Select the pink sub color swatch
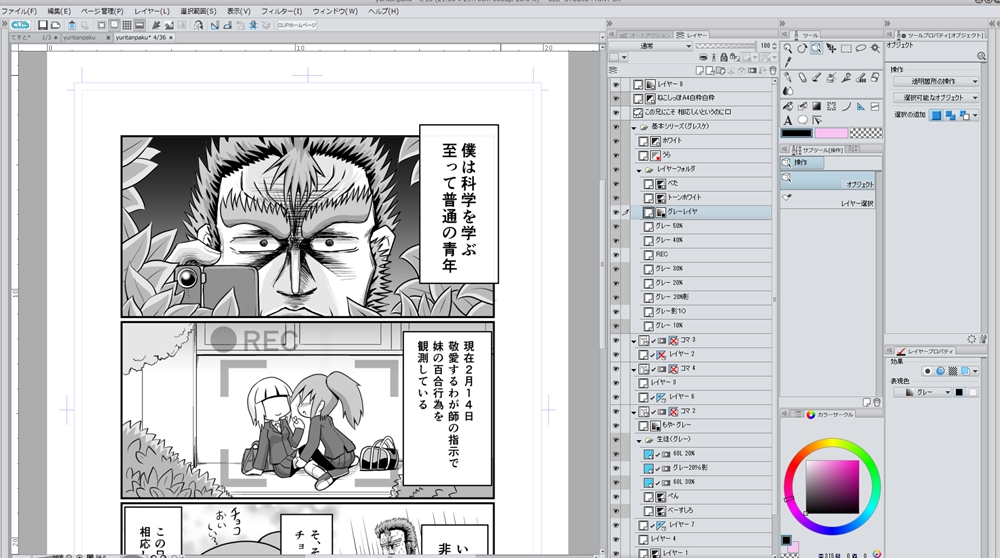 point(831,133)
